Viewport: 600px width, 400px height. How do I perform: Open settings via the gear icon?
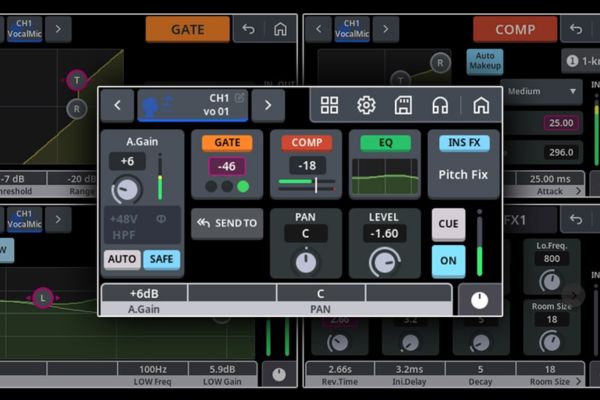tap(366, 105)
